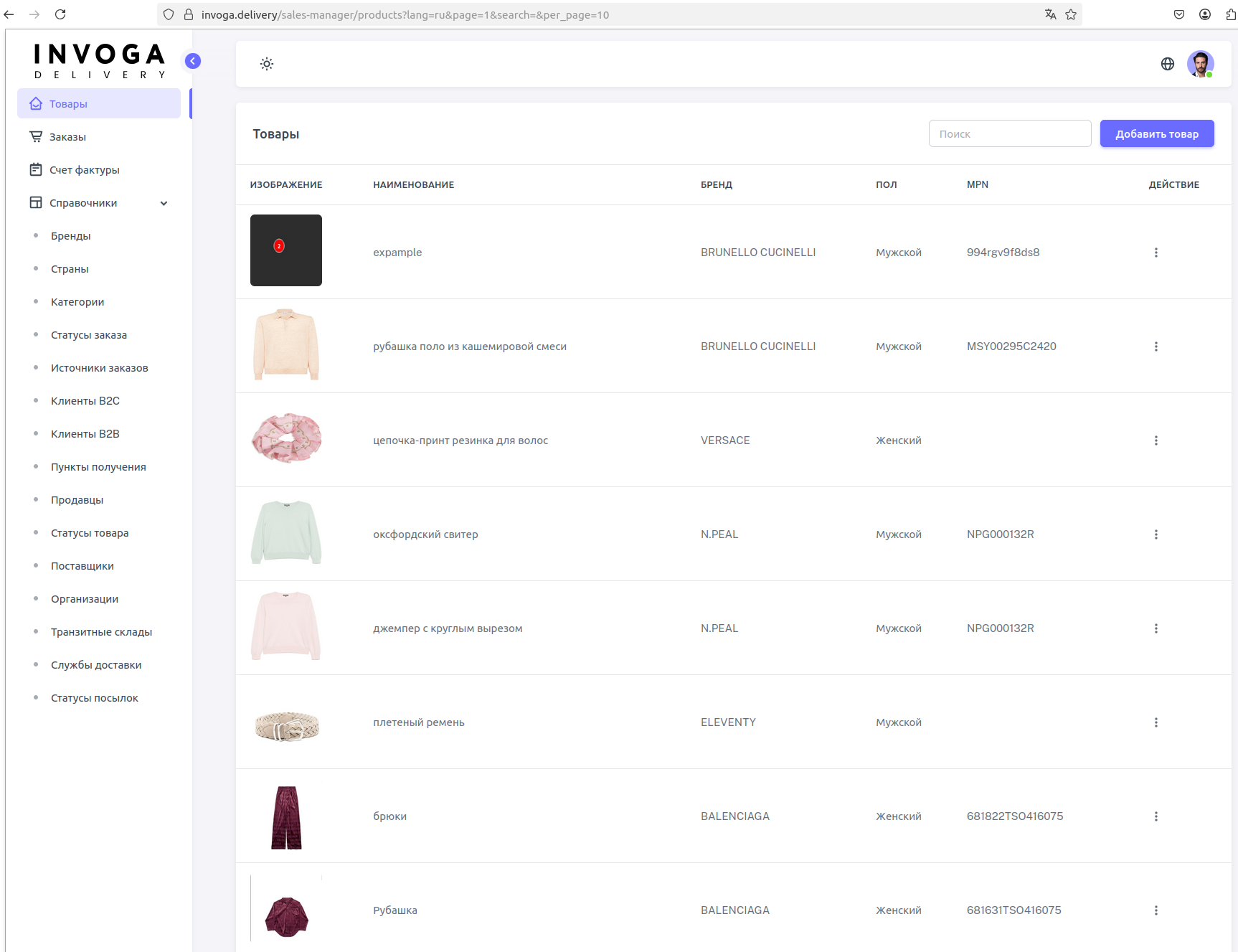Open Службы доставки page
This screenshot has width=1238, height=952.
pos(96,665)
